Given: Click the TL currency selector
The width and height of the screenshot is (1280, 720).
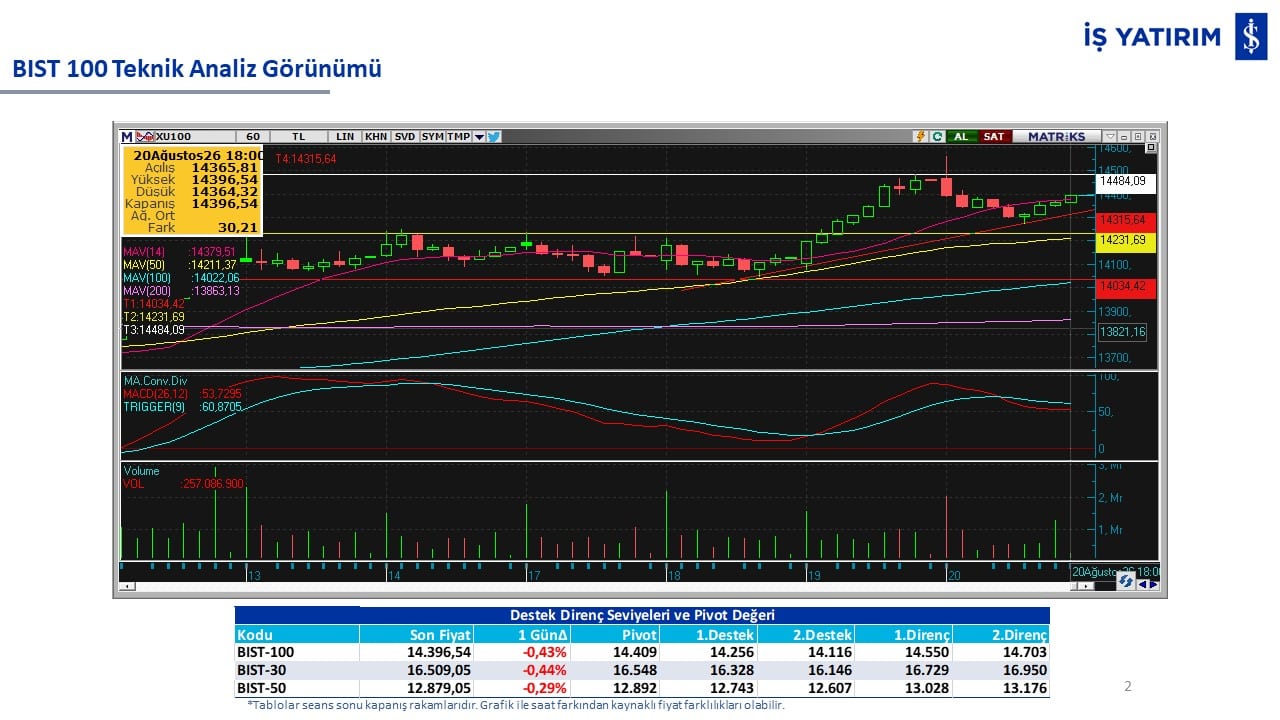Looking at the screenshot, I should pos(299,136).
